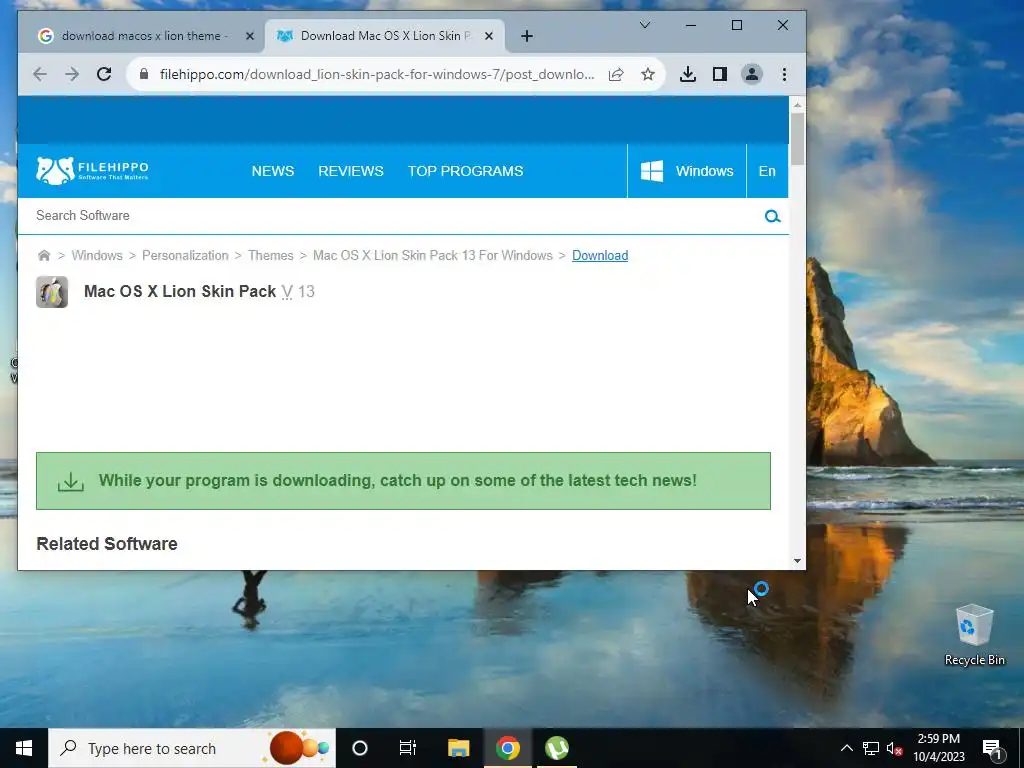The height and width of the screenshot is (768, 1024).
Task: Open the Chrome profile avatar
Action: pos(752,74)
